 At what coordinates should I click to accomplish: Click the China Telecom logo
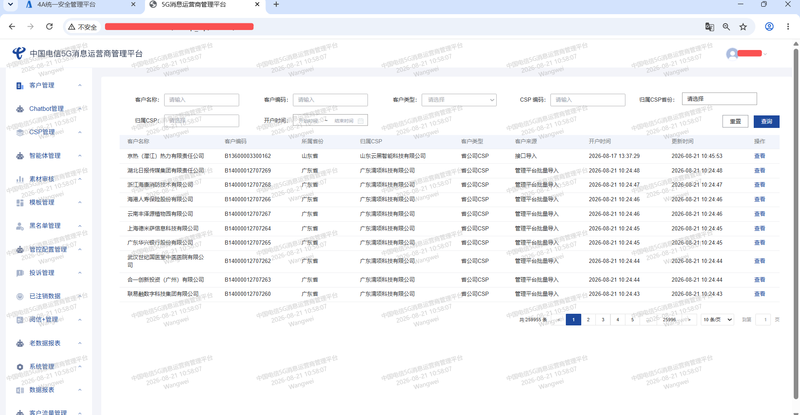pos(19,53)
